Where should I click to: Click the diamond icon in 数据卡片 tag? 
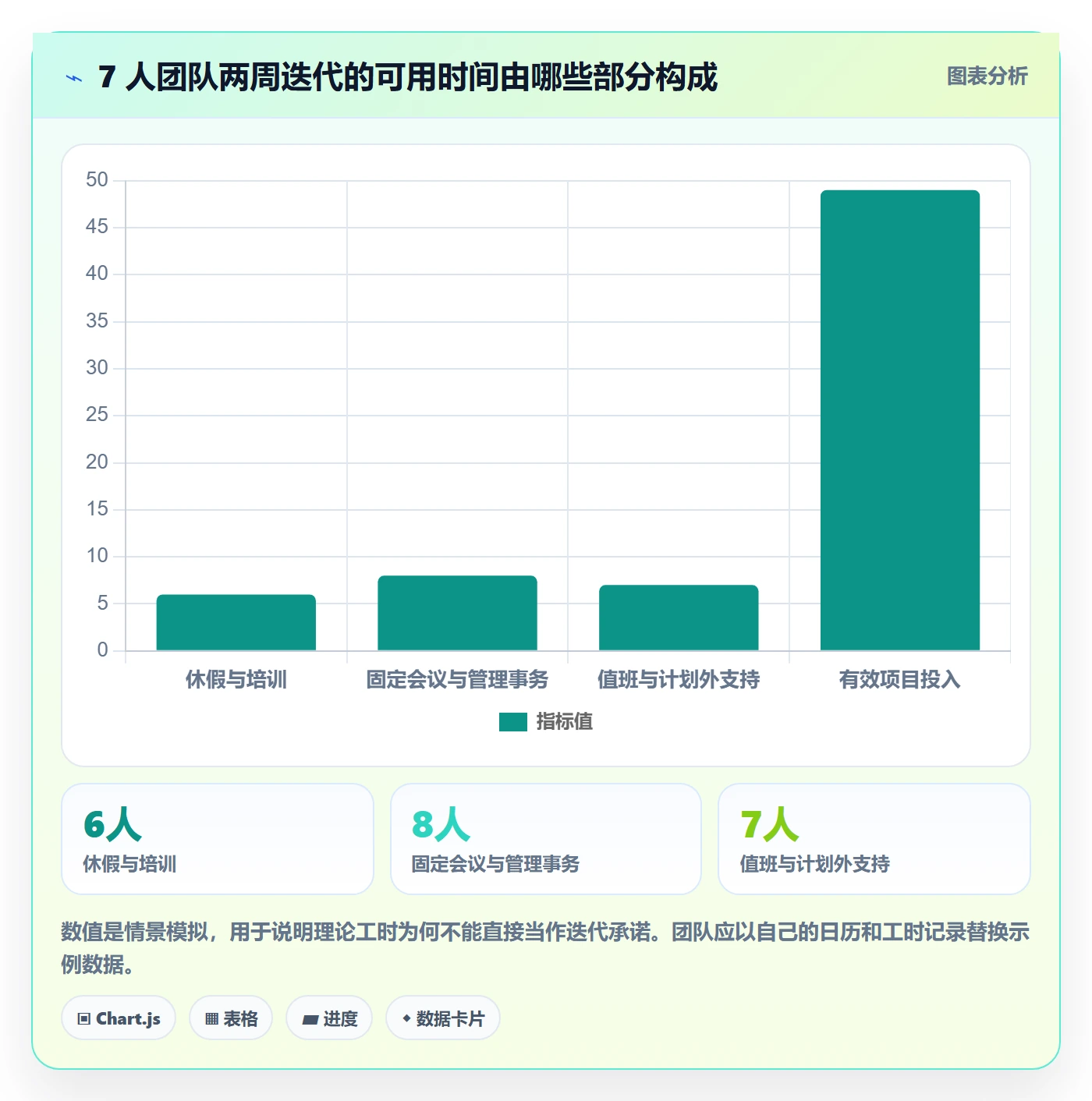click(x=406, y=1018)
